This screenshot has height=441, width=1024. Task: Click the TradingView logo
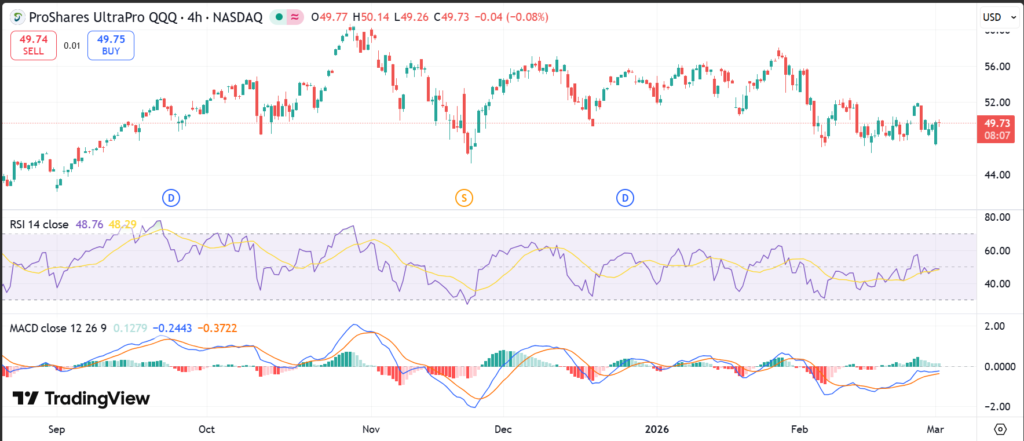(x=82, y=399)
